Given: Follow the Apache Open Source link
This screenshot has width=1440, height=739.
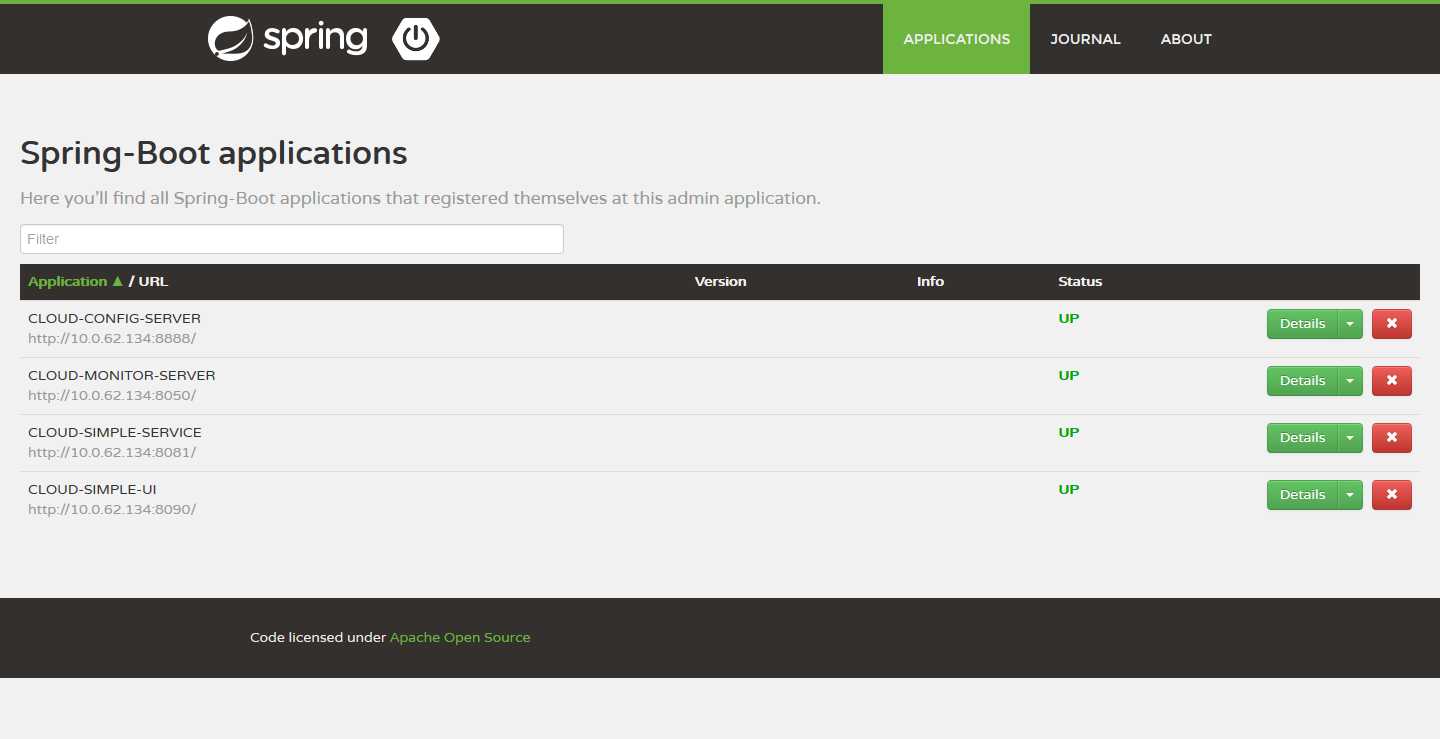Looking at the screenshot, I should click(460, 638).
